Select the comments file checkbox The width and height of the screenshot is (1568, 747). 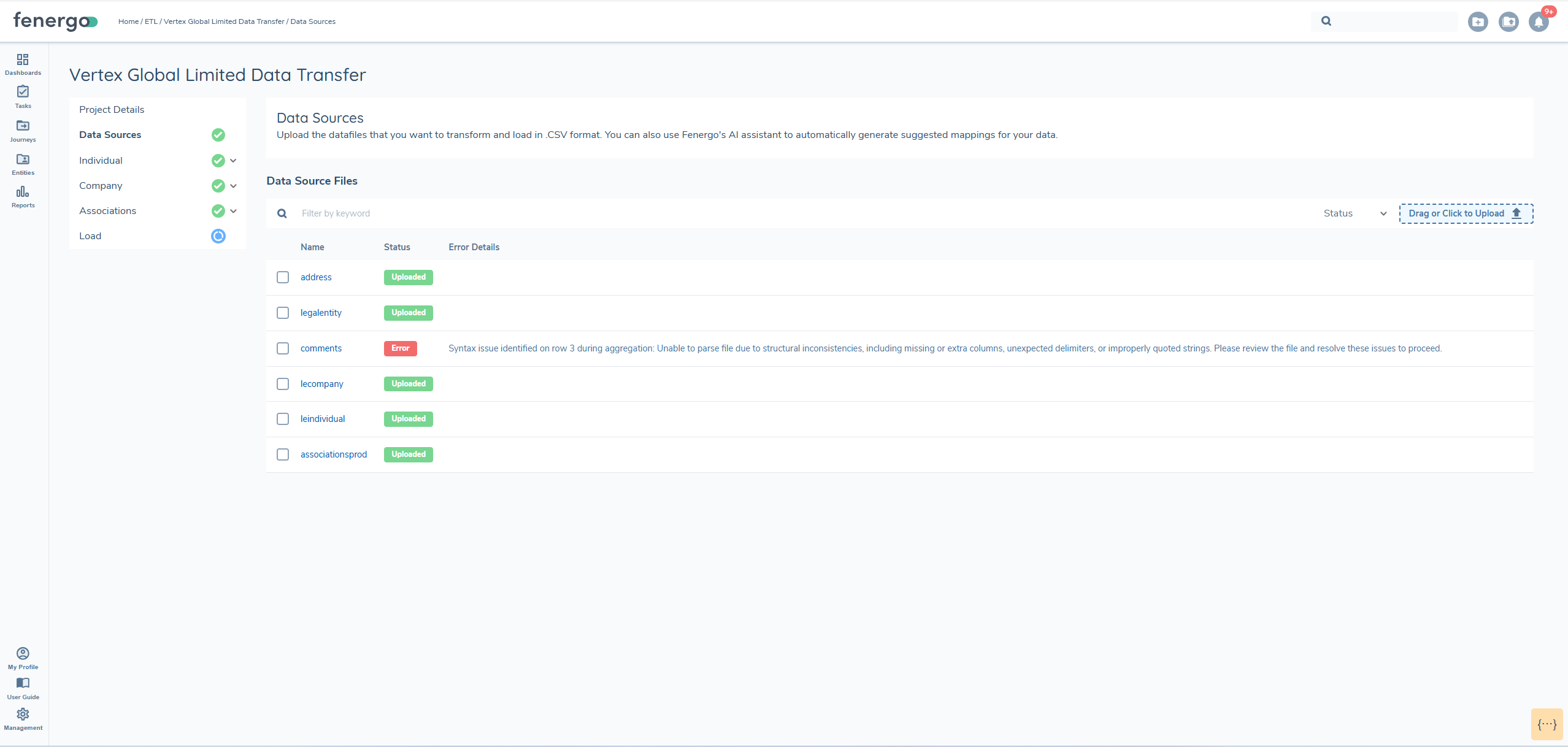pyautogui.click(x=283, y=348)
